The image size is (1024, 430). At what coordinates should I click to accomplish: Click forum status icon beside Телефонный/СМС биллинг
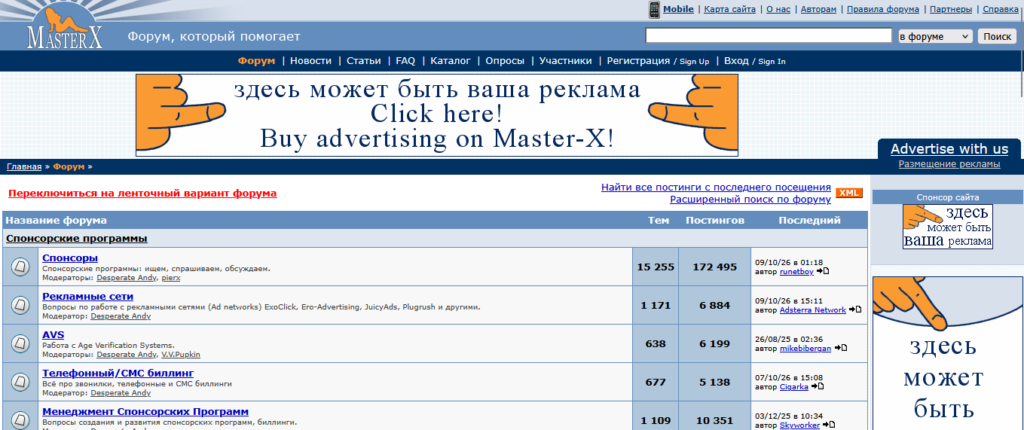[x=20, y=382]
